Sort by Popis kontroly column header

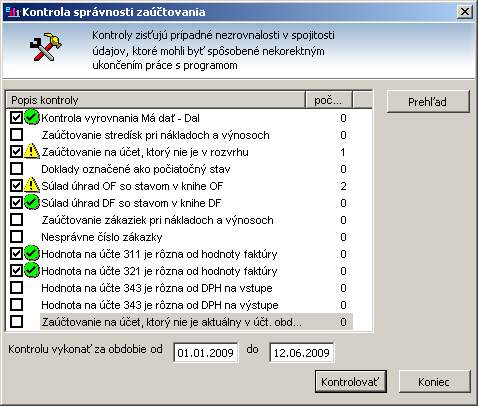coord(156,100)
